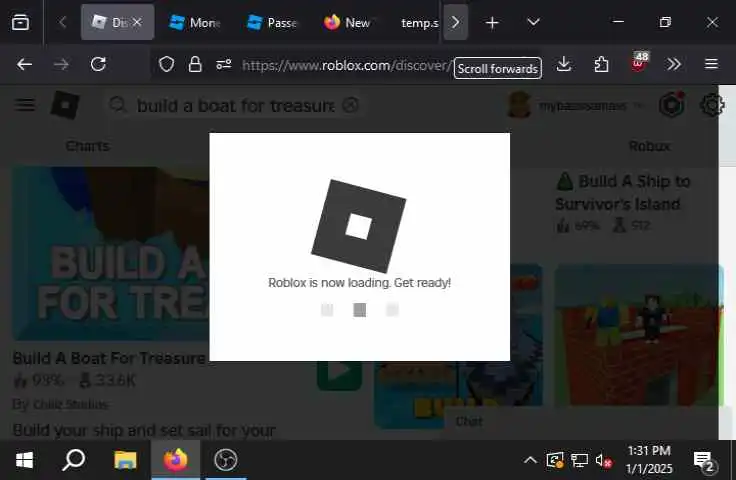This screenshot has height=480, width=736.
Task: Close the Discover tab
Action: pos(137,22)
